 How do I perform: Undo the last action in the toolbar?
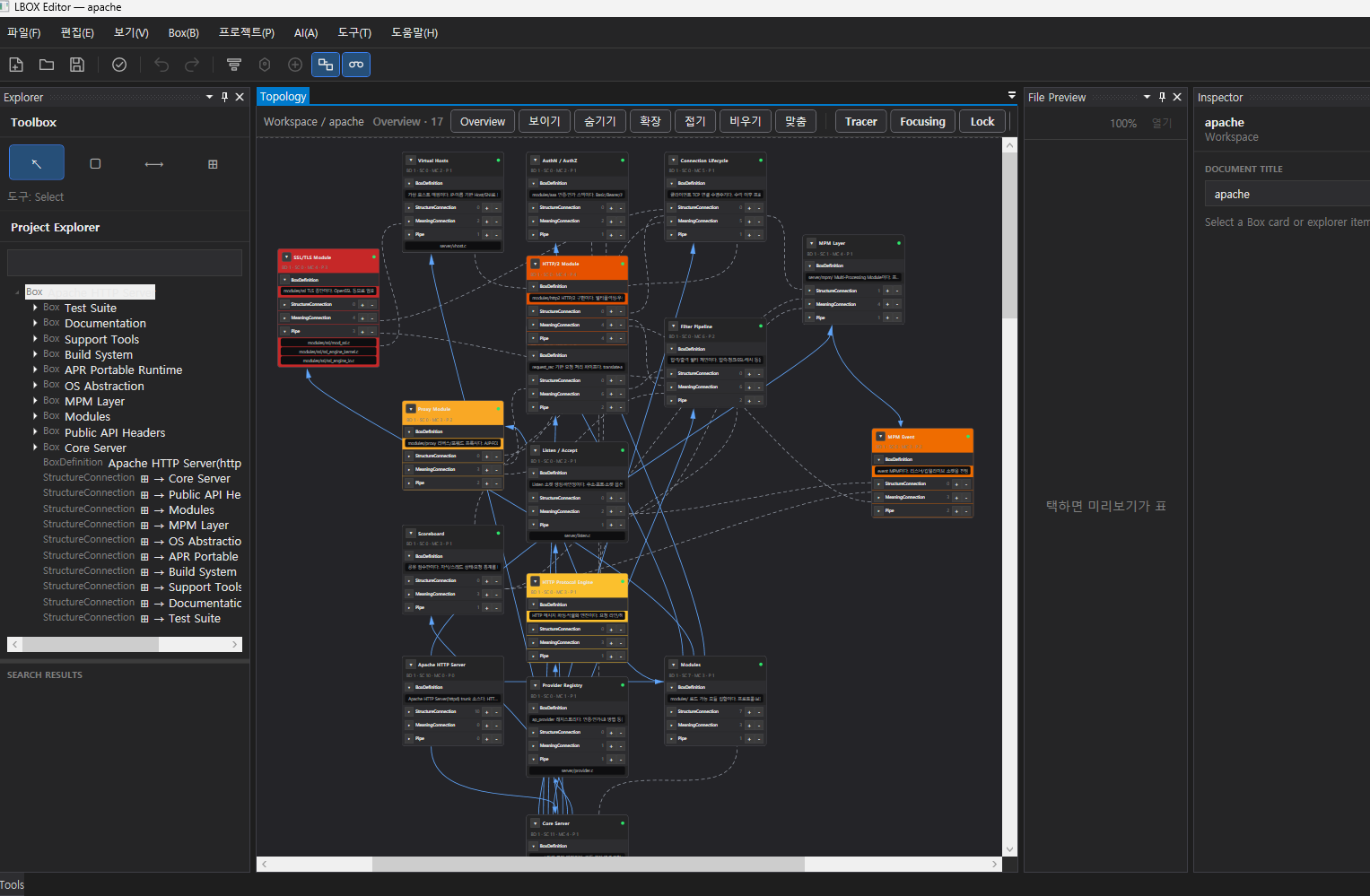click(x=161, y=65)
